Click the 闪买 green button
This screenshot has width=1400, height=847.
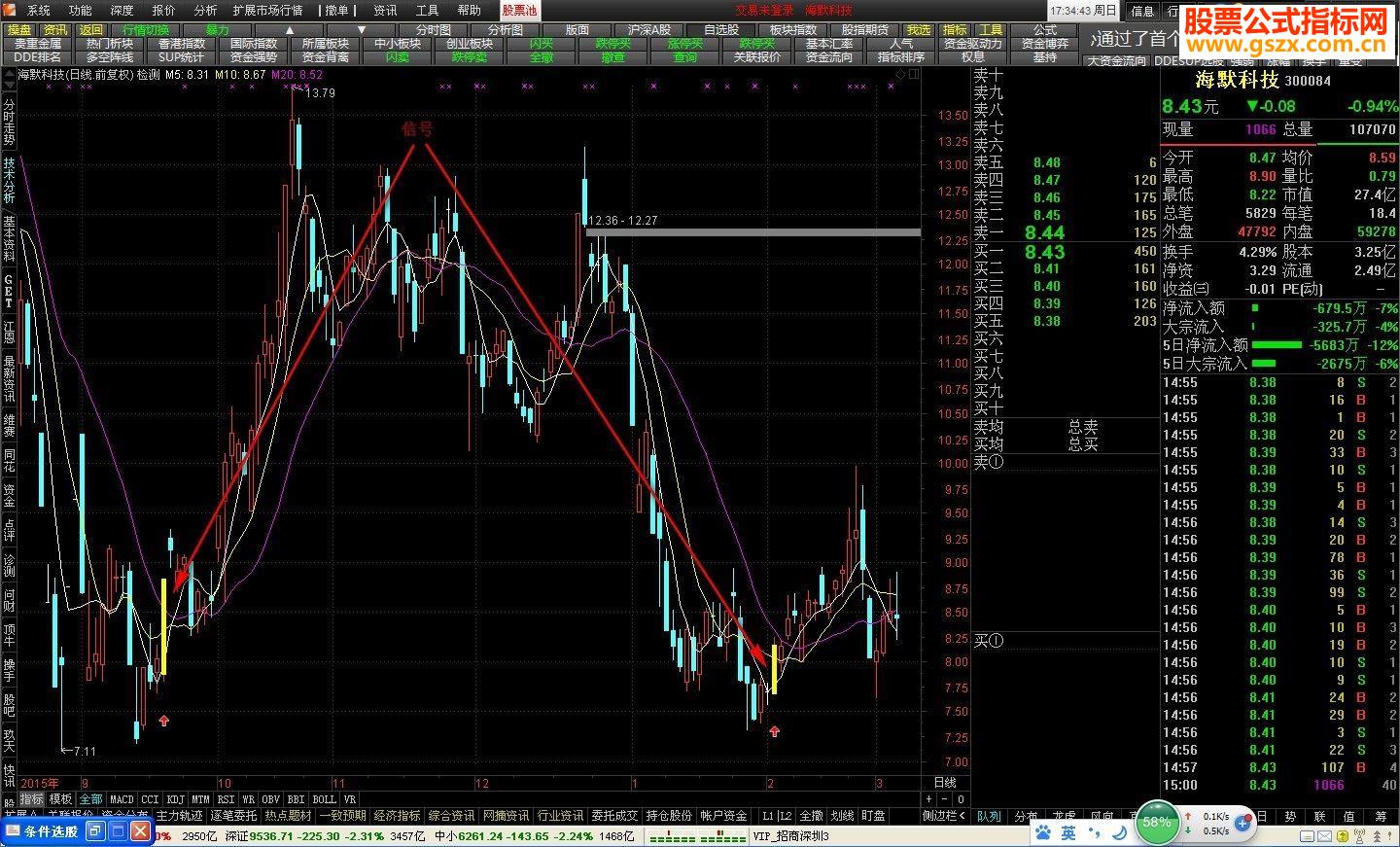click(542, 44)
